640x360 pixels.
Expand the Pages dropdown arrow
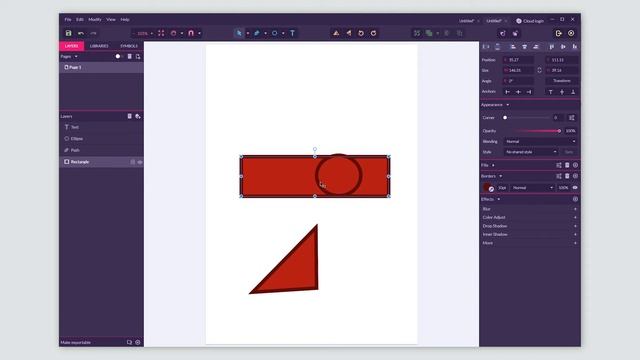(76, 56)
